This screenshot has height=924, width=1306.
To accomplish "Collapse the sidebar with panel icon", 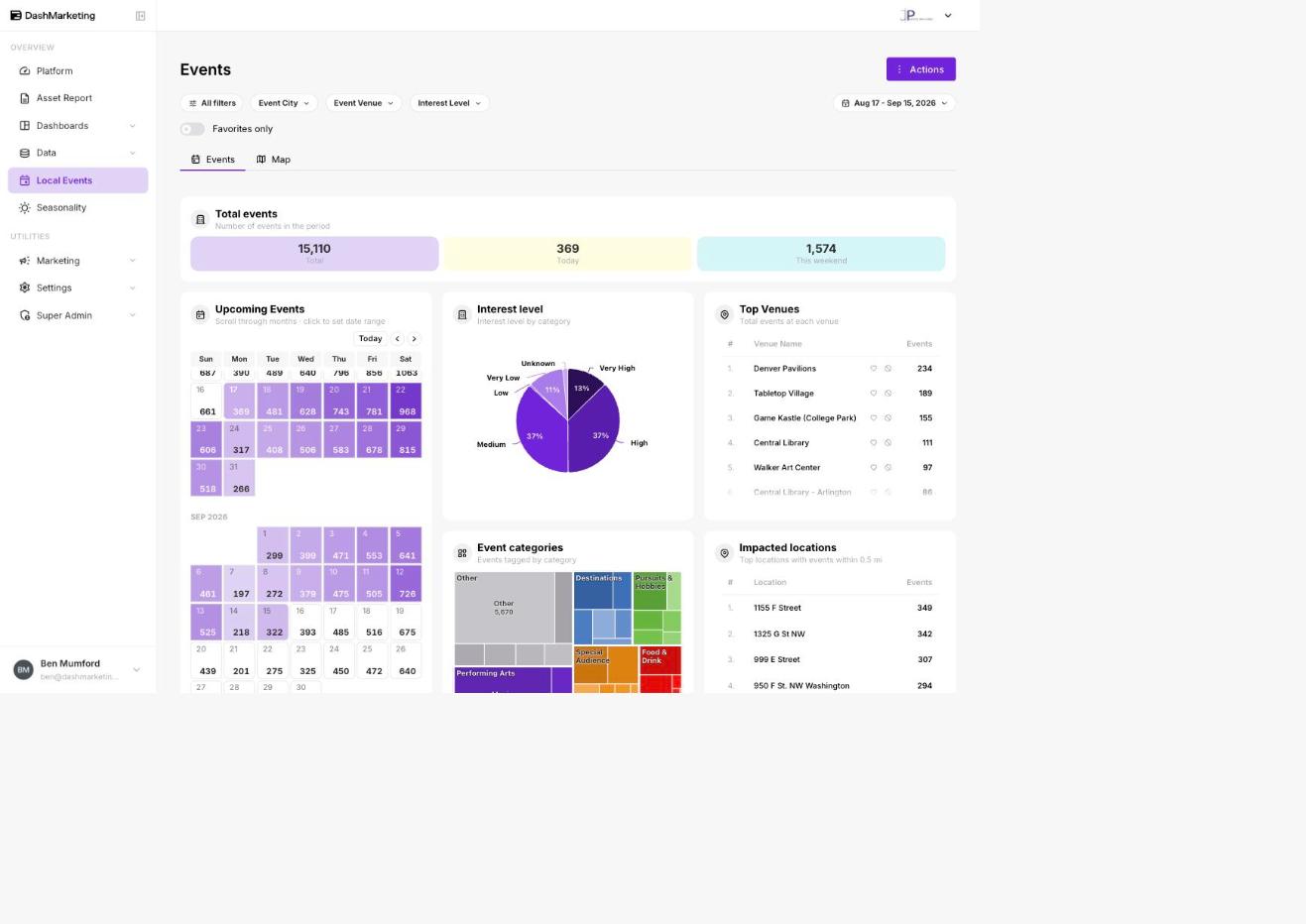I will coord(140,16).
